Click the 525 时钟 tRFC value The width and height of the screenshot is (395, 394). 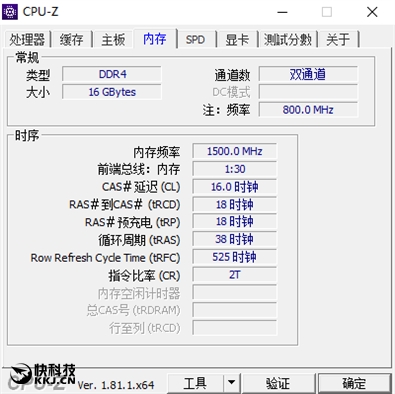(234, 257)
